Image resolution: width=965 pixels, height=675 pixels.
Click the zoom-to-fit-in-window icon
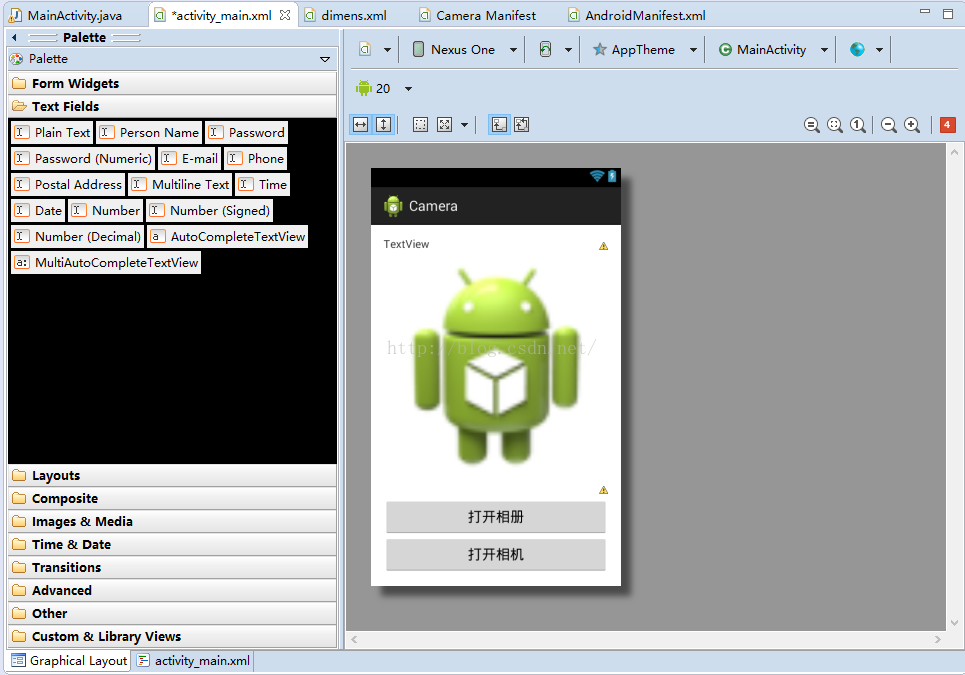pyautogui.click(x=522, y=125)
